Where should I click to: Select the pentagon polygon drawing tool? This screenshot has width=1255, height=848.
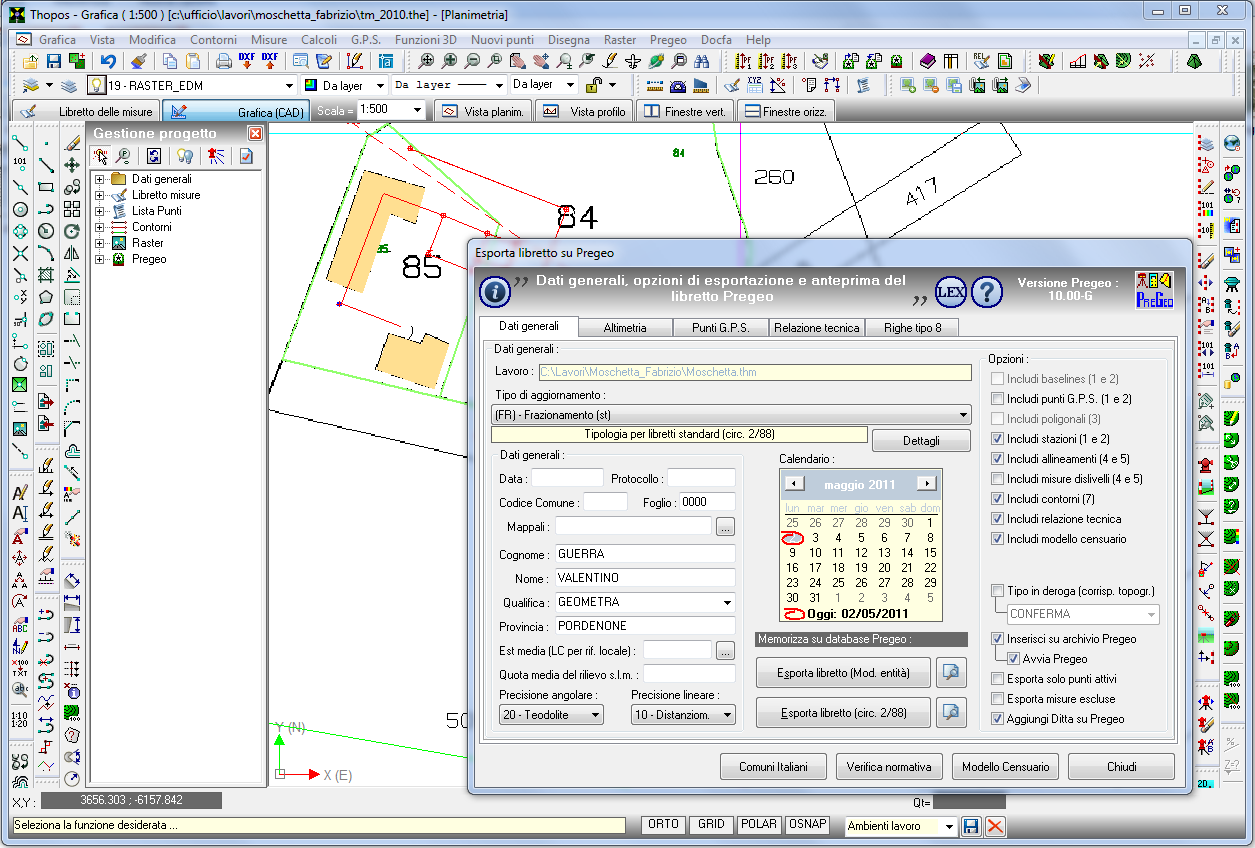tap(46, 297)
